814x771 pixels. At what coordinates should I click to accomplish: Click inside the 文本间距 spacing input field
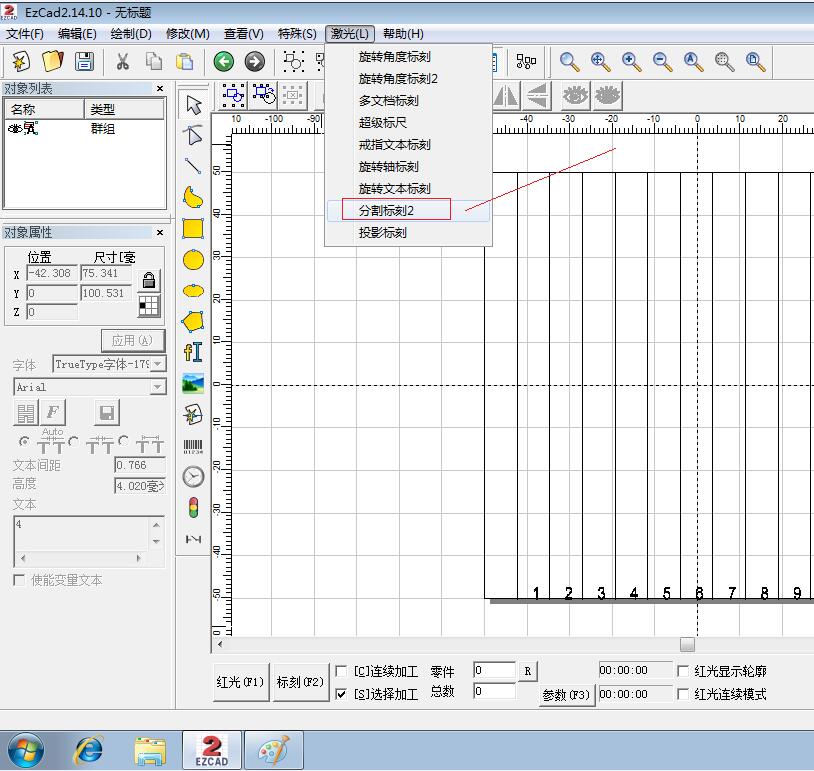coord(138,465)
